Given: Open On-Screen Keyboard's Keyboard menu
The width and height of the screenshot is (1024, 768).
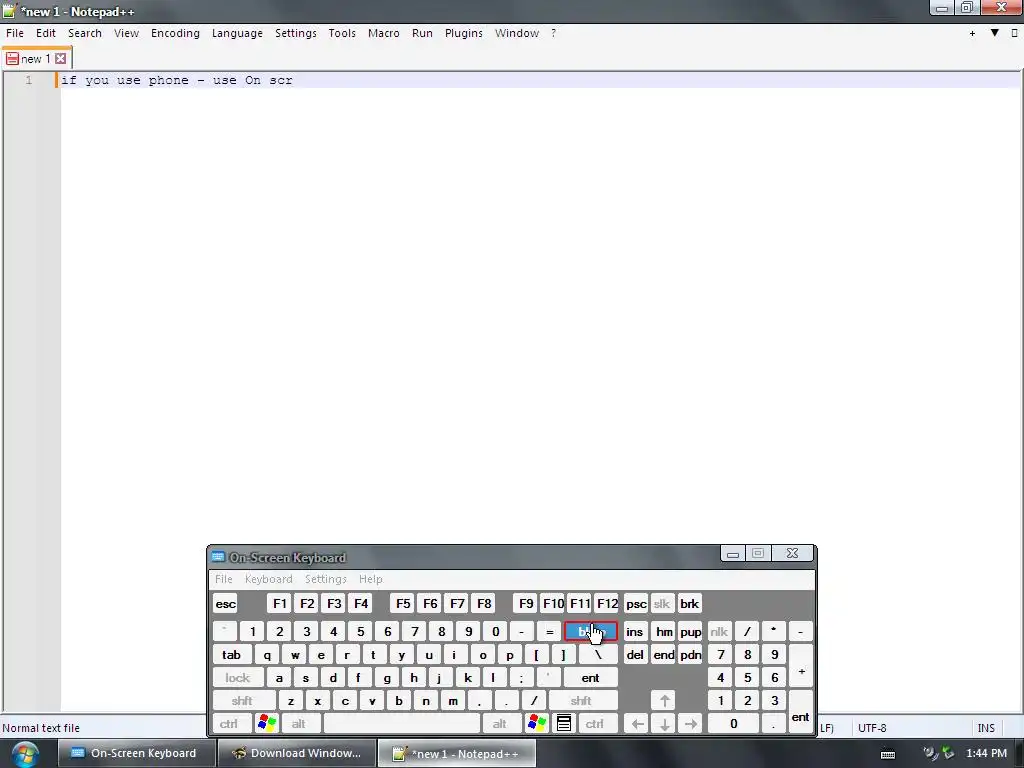Looking at the screenshot, I should point(268,579).
